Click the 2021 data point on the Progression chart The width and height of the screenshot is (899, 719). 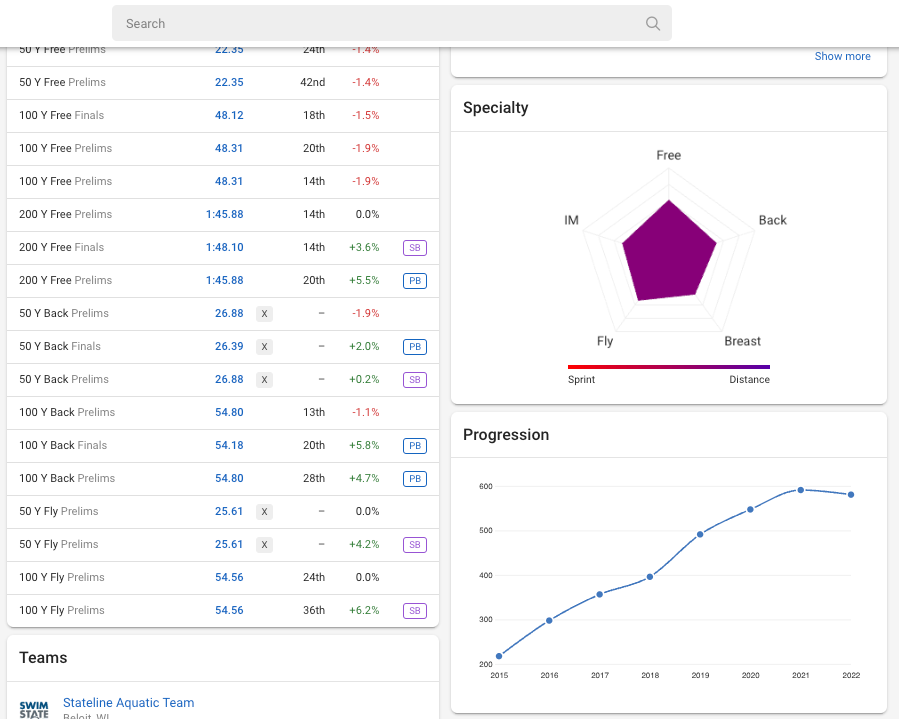pyautogui.click(x=800, y=490)
